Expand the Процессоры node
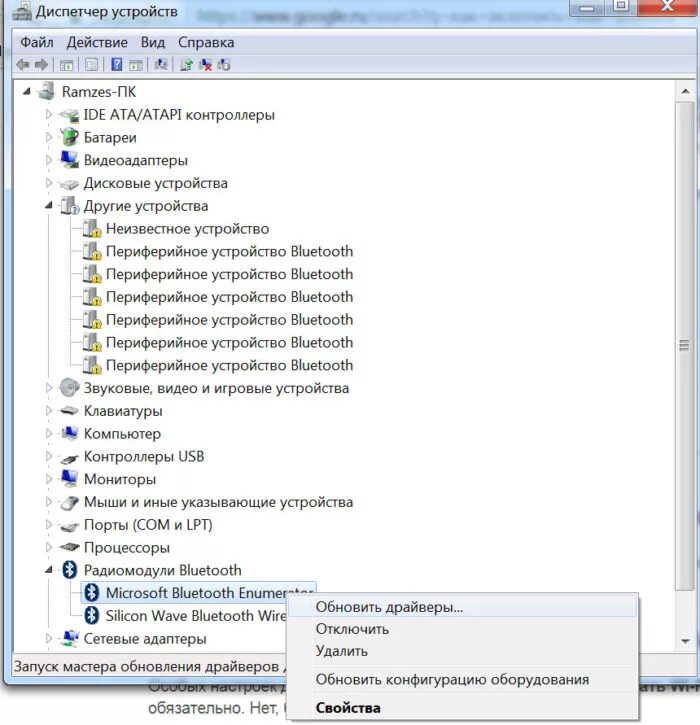This screenshot has width=700, height=725. coord(49,547)
